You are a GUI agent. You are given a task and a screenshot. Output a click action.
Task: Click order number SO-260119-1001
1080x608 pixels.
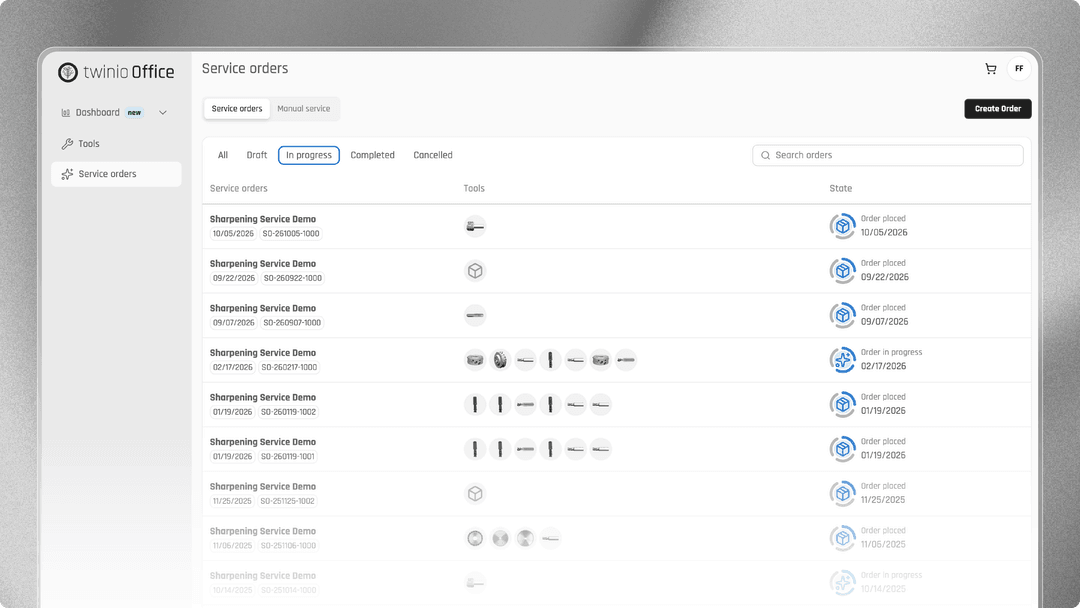pos(287,457)
